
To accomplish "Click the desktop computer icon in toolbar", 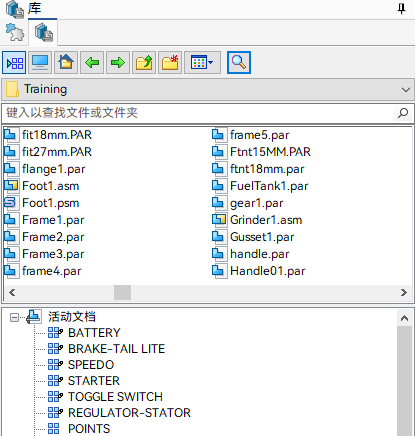I will [40, 63].
